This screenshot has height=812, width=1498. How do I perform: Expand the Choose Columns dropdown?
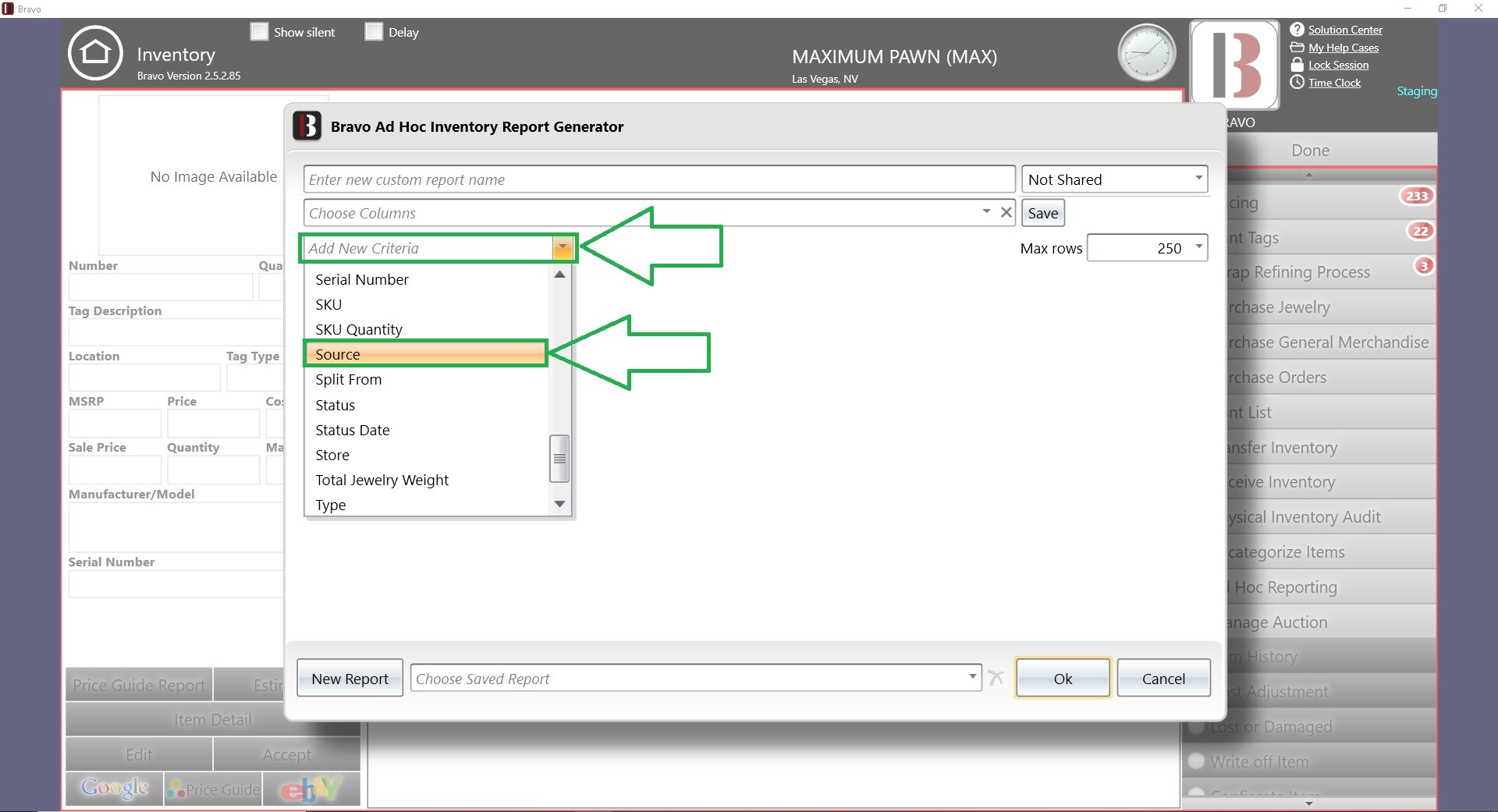(x=986, y=211)
